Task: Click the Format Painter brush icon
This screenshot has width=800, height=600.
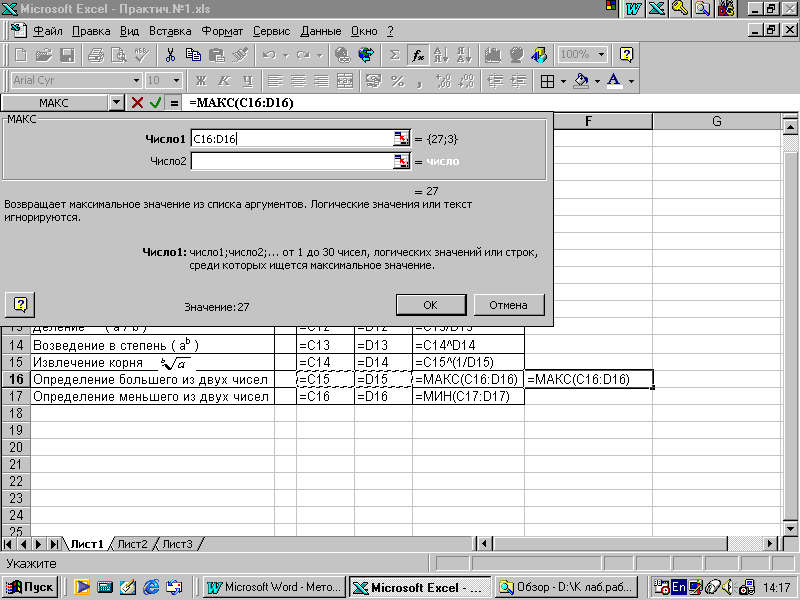Action: click(240, 55)
